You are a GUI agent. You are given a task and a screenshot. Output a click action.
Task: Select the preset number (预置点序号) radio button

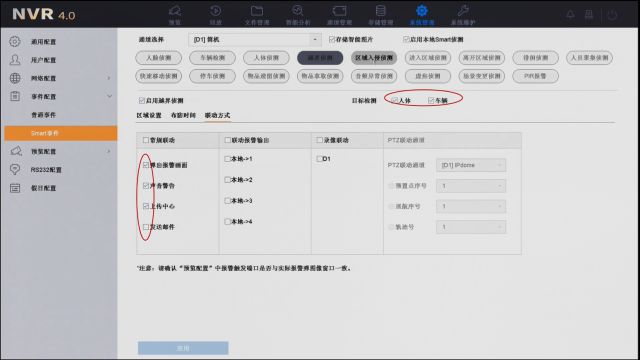tap(391, 186)
